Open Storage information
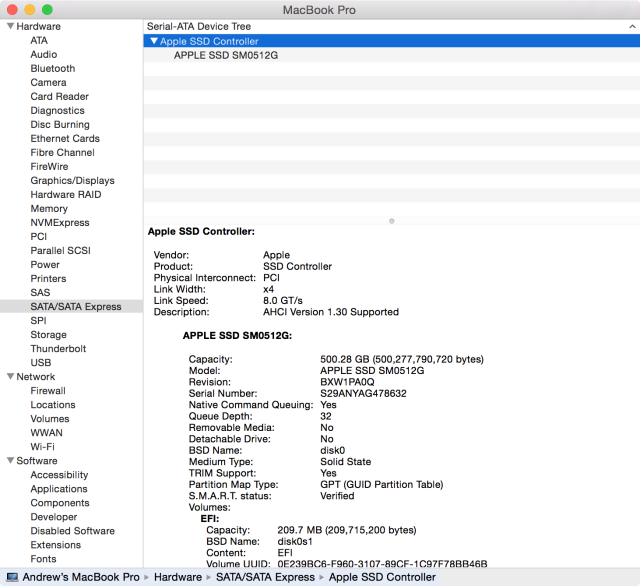Image resolution: width=640 pixels, height=586 pixels. pos(48,335)
